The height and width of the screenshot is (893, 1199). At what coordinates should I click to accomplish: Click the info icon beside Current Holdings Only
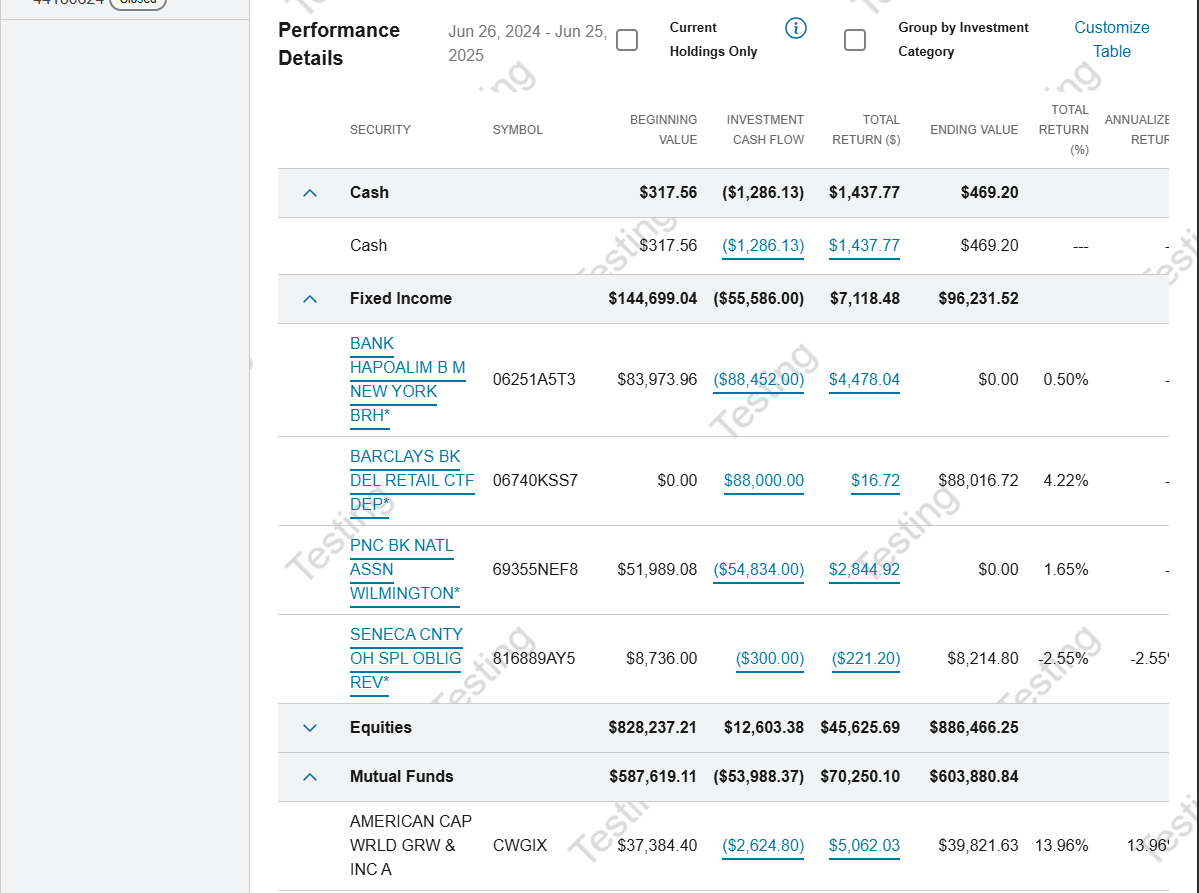[x=796, y=28]
